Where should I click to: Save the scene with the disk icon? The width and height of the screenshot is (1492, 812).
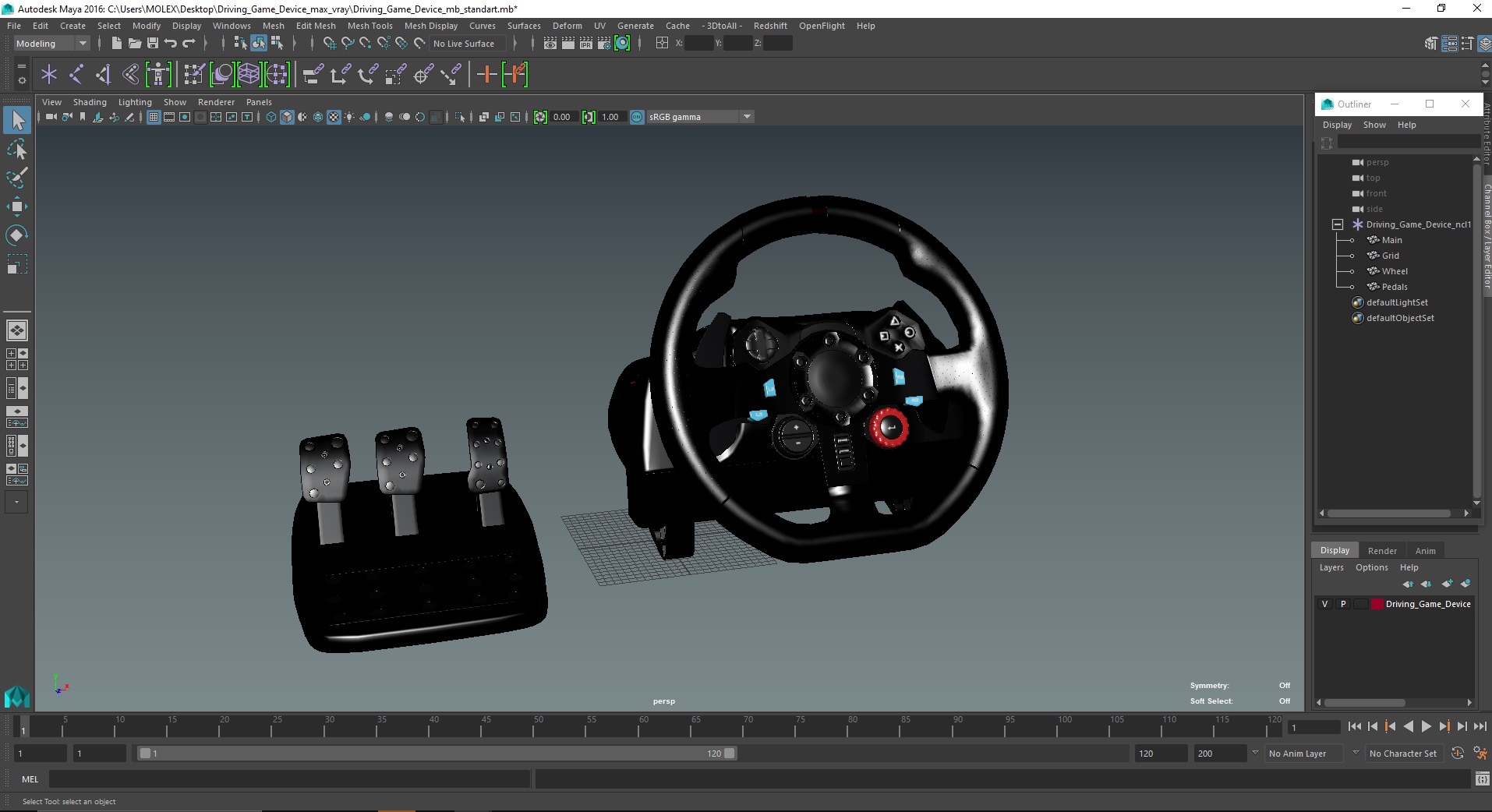pos(153,44)
